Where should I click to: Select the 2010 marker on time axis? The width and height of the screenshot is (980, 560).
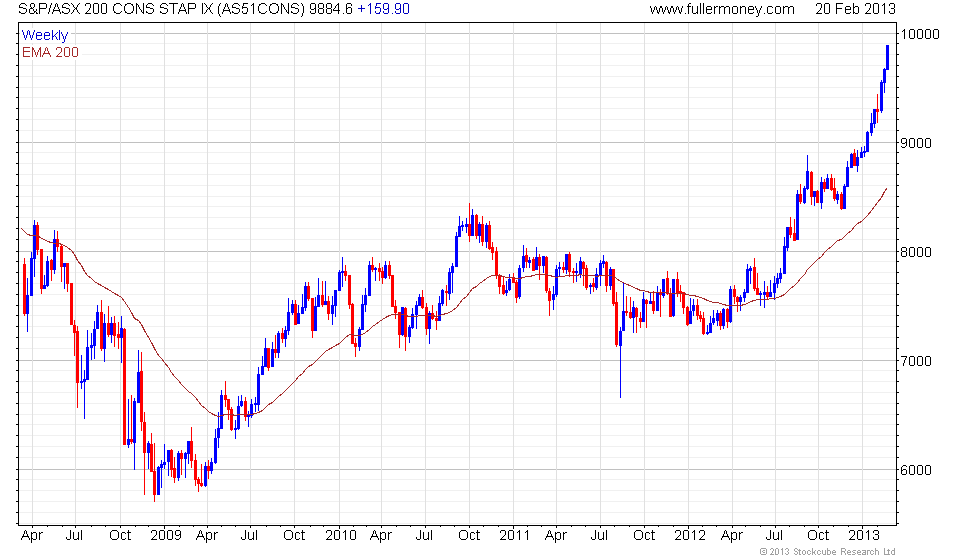pos(341,535)
